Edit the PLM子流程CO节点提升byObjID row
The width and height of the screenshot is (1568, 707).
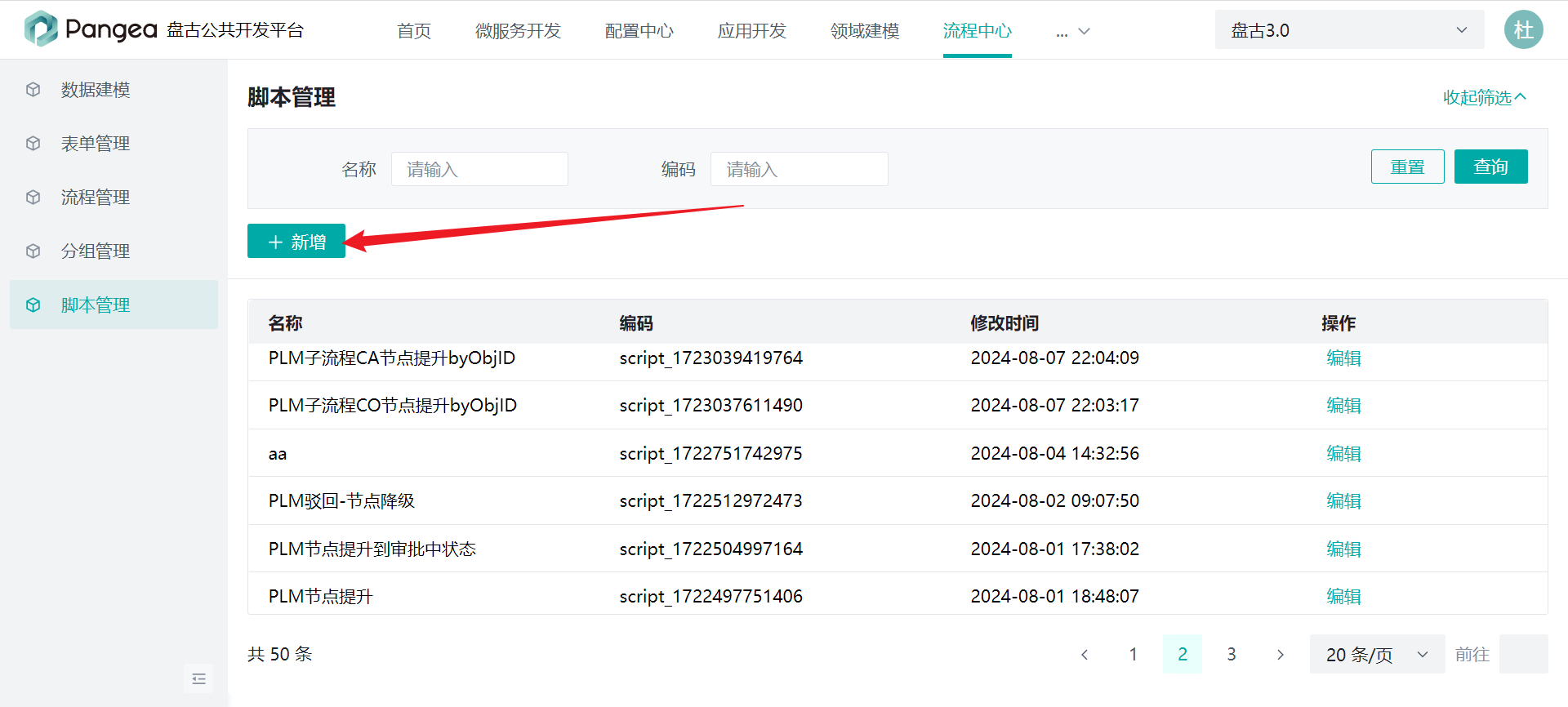point(1343,406)
